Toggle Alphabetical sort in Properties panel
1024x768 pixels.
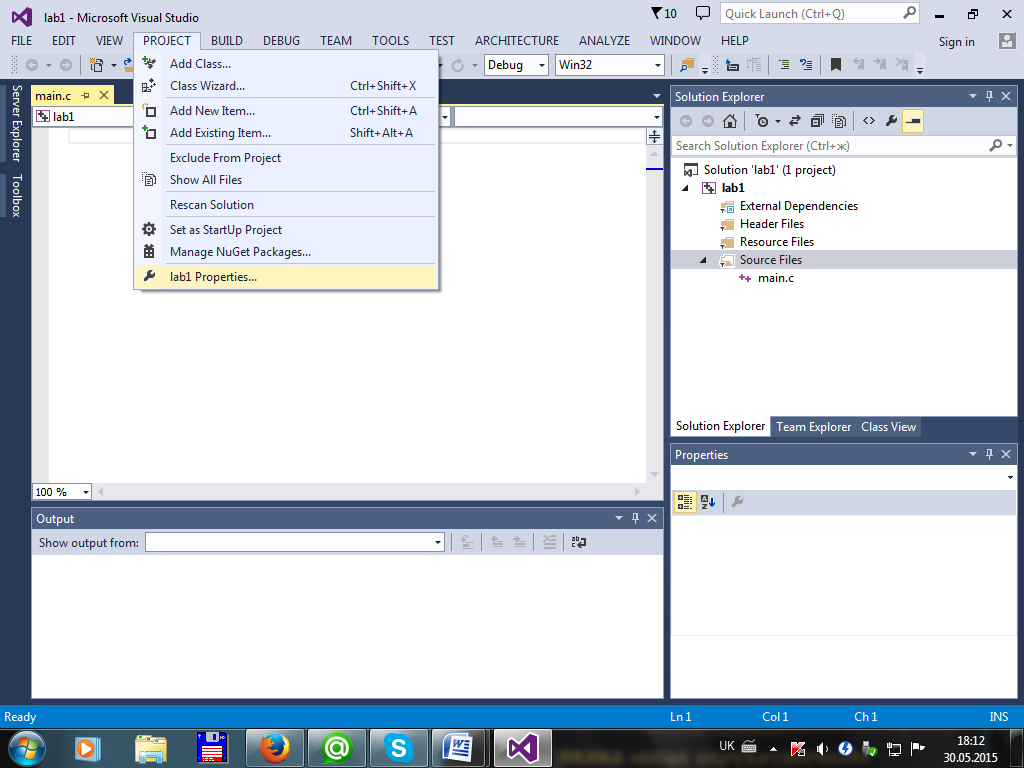708,502
